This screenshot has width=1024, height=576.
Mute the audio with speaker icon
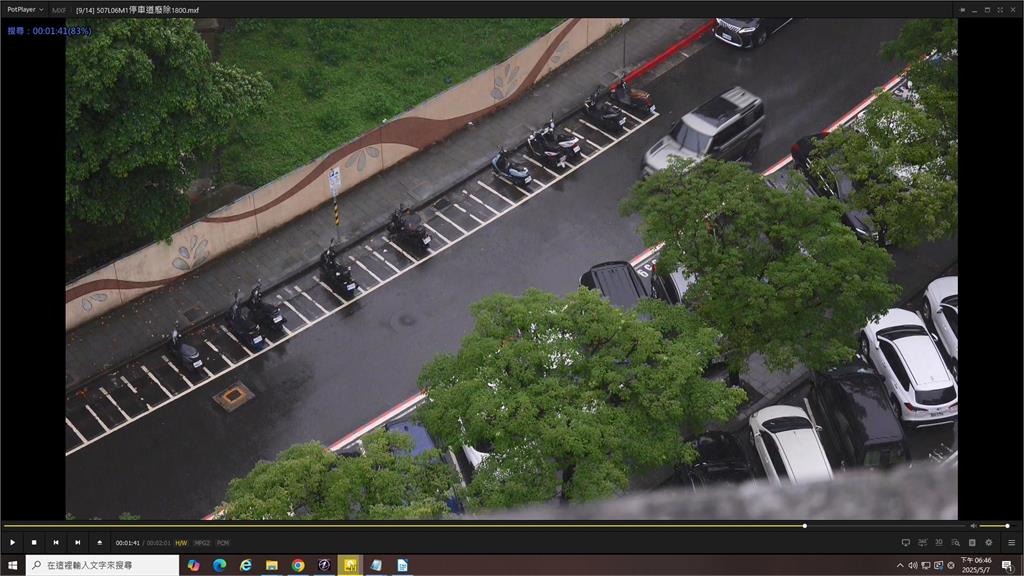(x=973, y=525)
